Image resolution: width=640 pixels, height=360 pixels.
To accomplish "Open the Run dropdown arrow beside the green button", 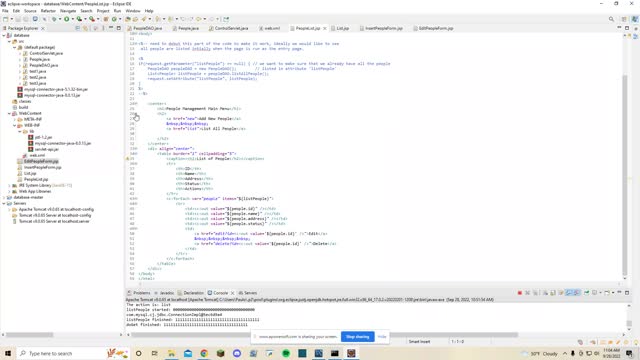I will [x=73, y=19].
